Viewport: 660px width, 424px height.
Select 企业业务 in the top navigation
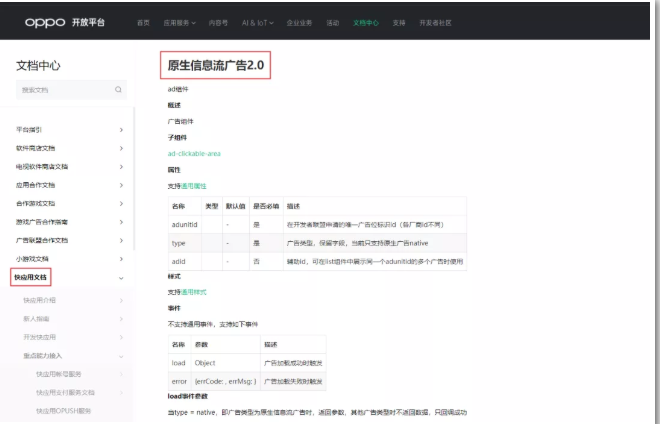pos(299,23)
